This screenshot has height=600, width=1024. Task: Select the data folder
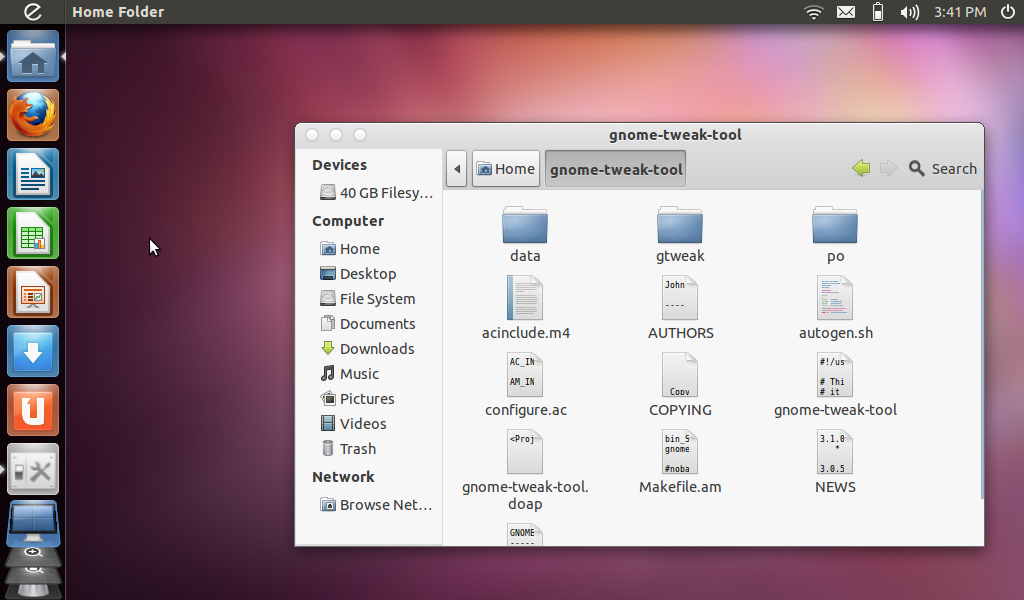(525, 234)
